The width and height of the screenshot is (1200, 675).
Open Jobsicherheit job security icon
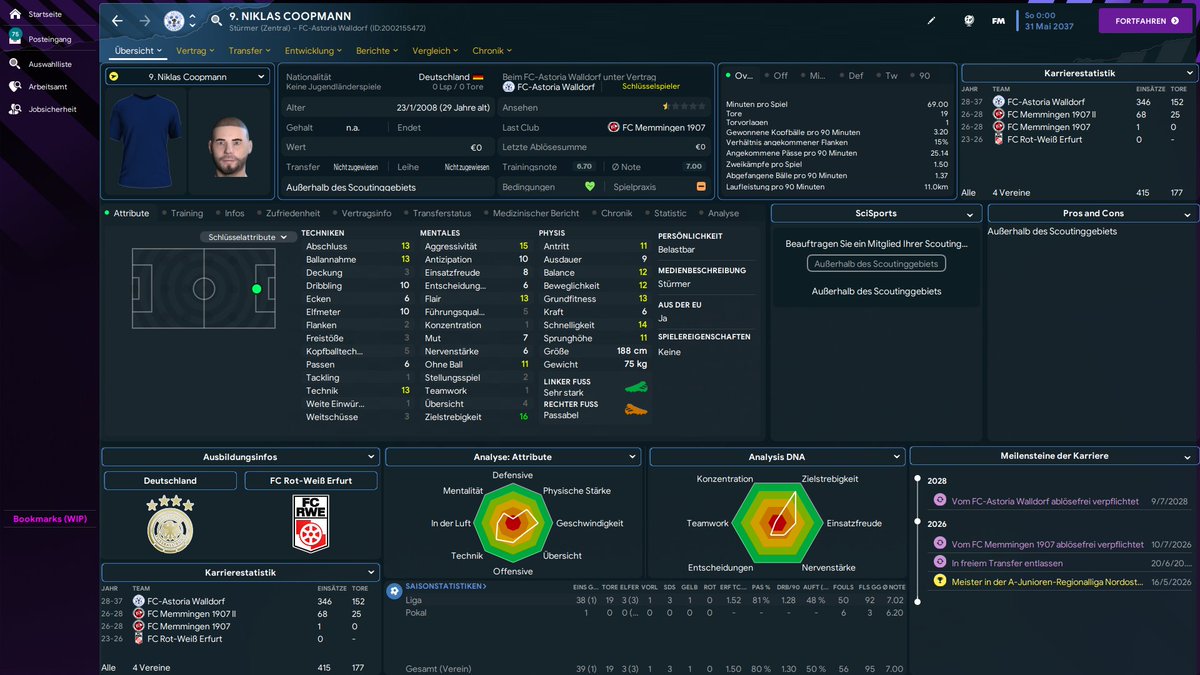15,109
